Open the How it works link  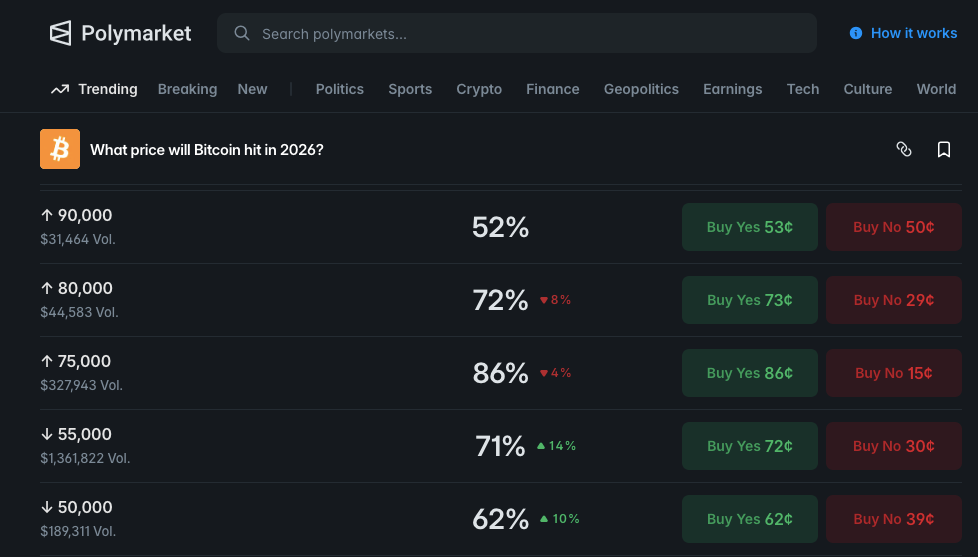[x=913, y=33]
